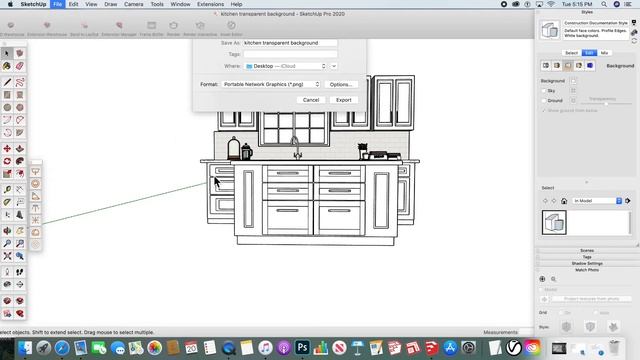This screenshot has height=360, width=640.
Task: Open Modeling settings in Styles Edit
Action: point(590,65)
